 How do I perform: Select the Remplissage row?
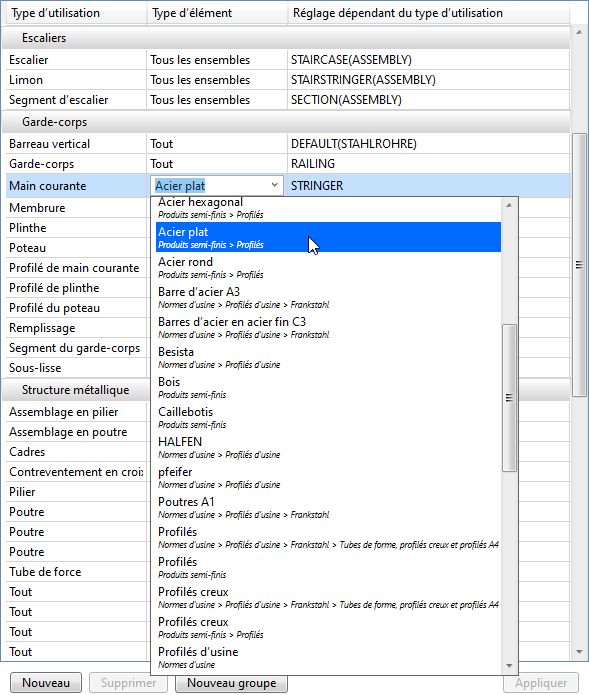tap(76, 328)
